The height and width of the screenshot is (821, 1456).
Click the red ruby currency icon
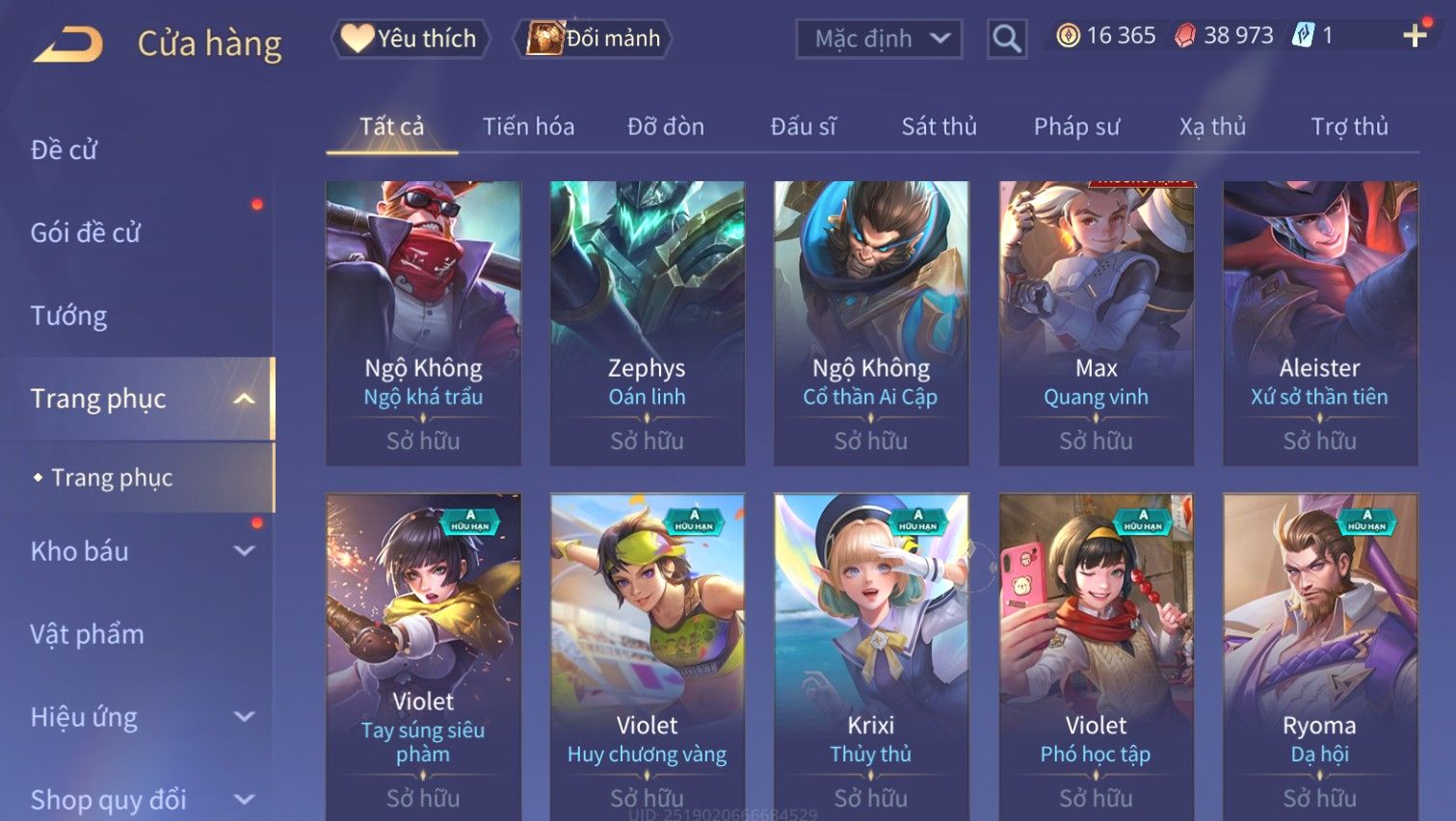pos(1185,36)
